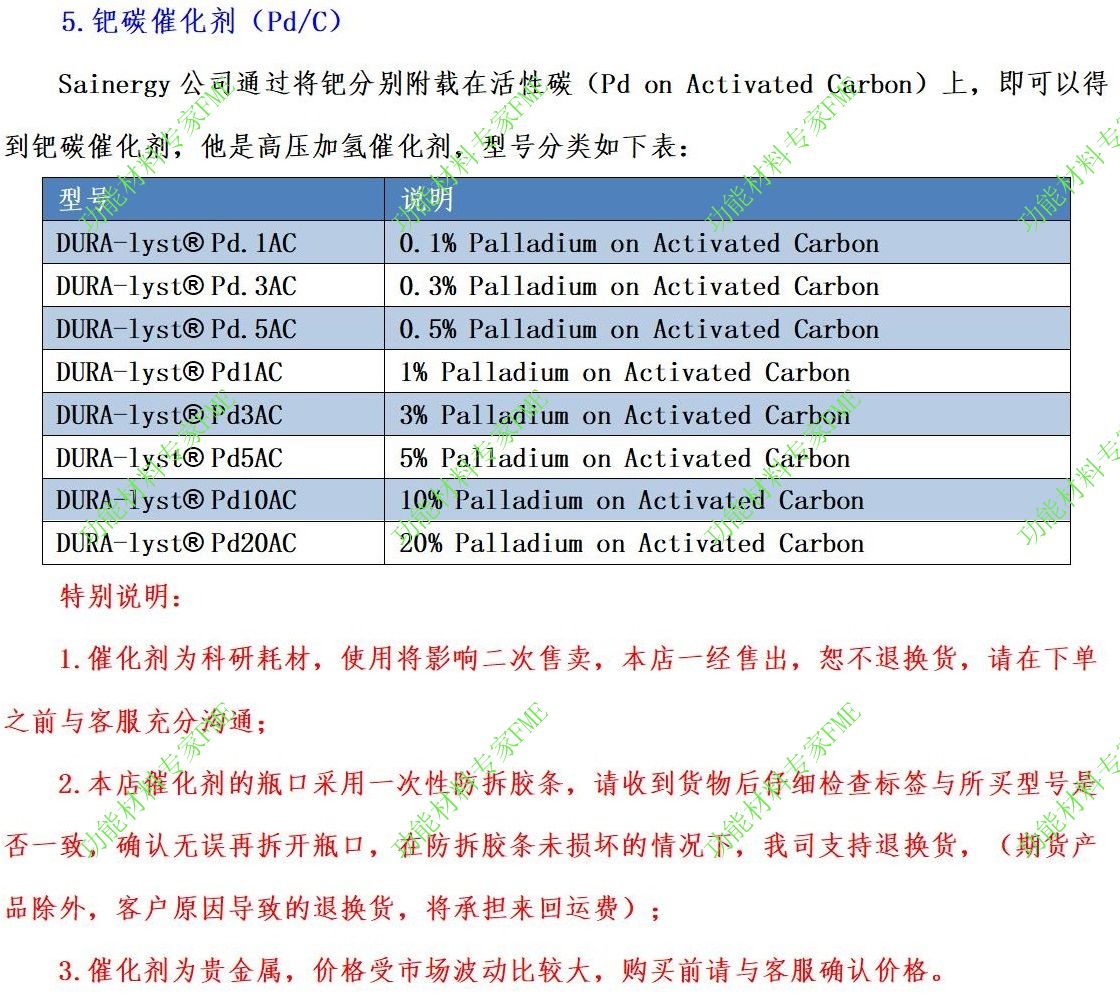Click '0.5% Palladium on Activated Carbon'

click(639, 329)
